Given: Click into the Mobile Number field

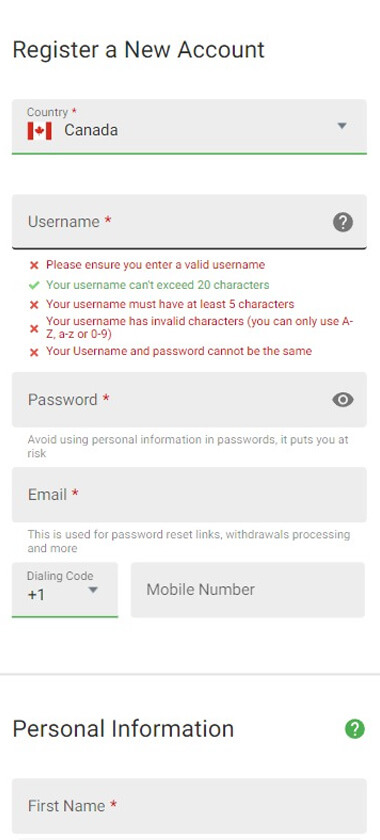Looking at the screenshot, I should [x=248, y=590].
